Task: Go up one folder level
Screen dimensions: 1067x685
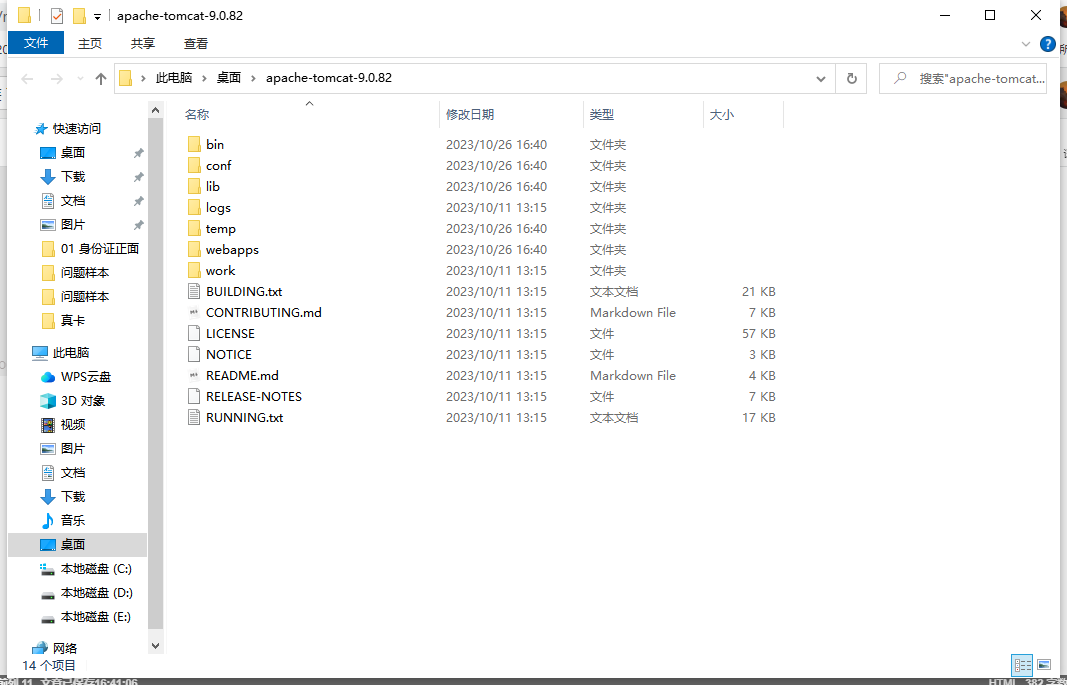Action: (101, 79)
